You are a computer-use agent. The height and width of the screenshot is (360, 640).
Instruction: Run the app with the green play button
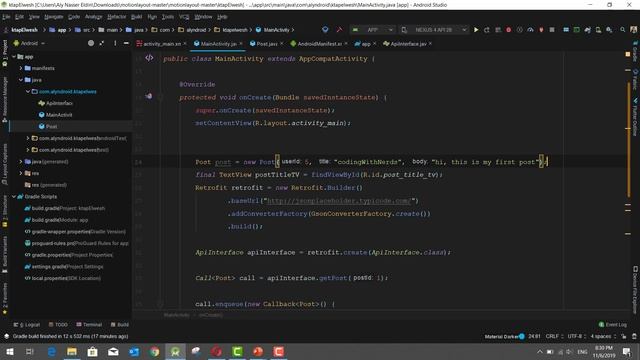click(476, 30)
